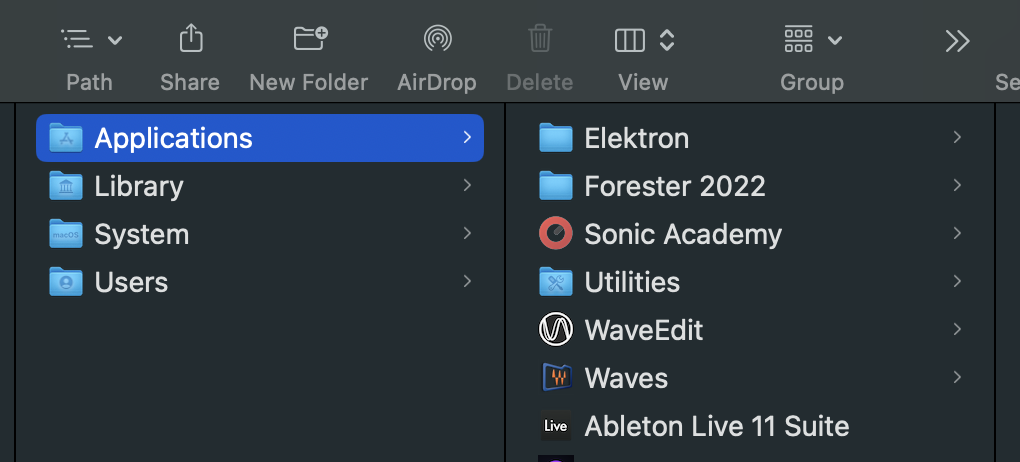Show more toolbar items via double chevron

958,40
